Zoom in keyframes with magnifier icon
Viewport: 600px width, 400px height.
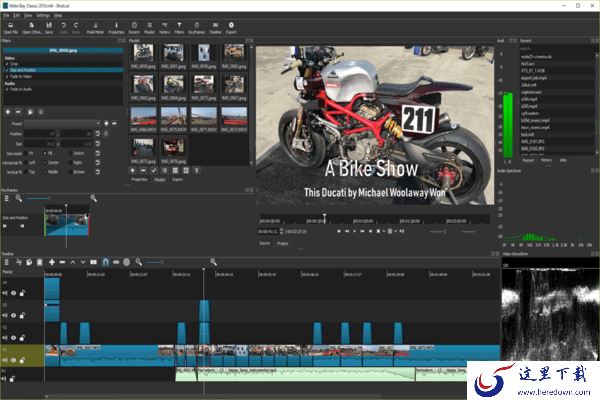coord(93,198)
